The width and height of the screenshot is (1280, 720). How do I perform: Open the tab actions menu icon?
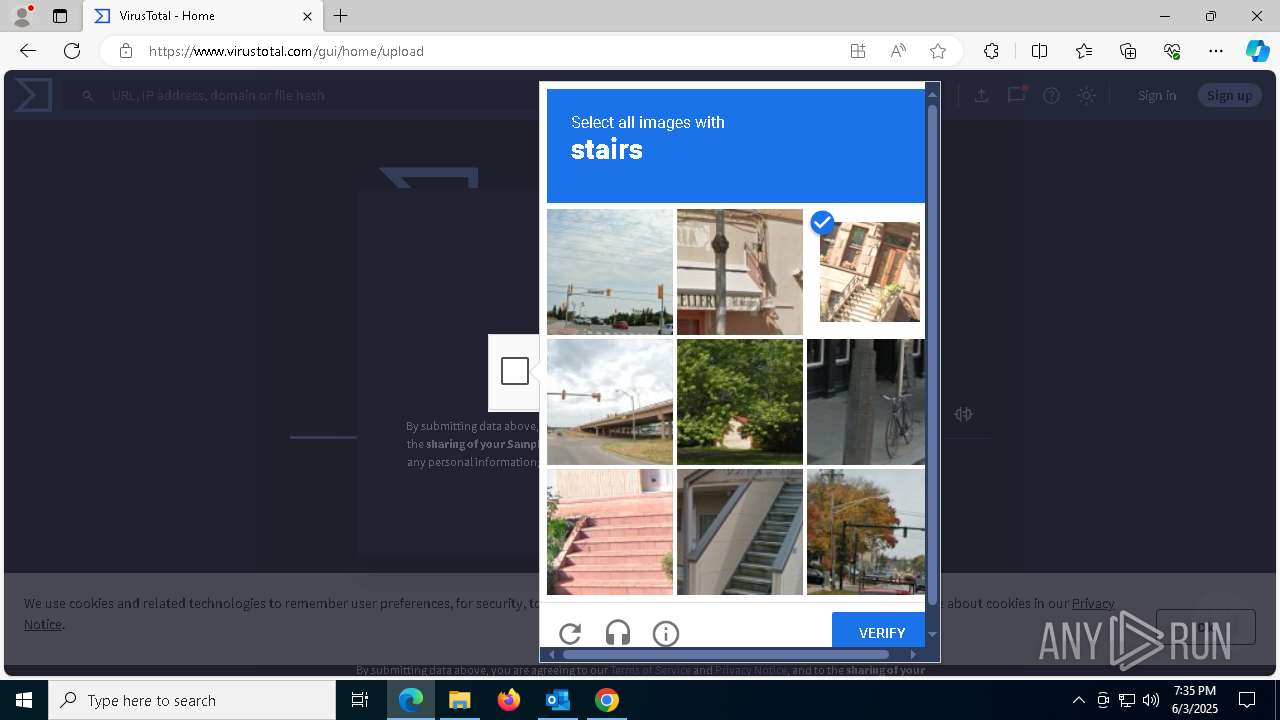point(60,16)
